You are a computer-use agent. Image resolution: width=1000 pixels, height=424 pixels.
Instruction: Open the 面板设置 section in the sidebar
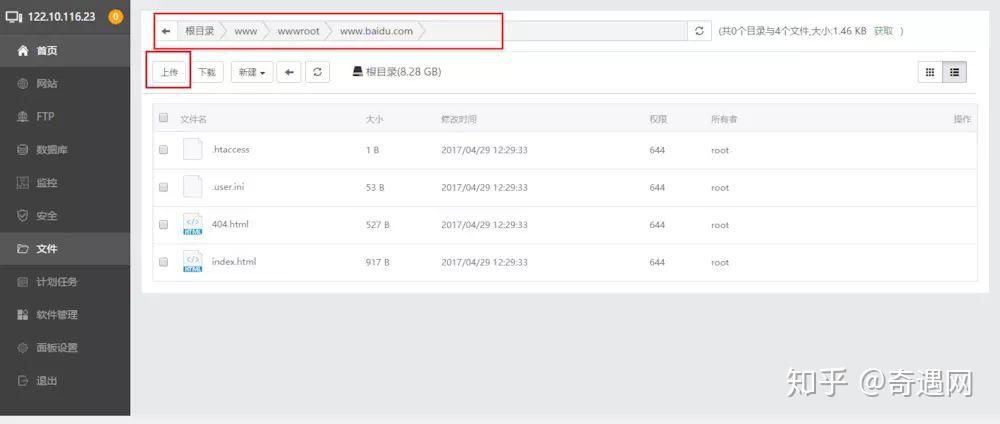(65, 348)
